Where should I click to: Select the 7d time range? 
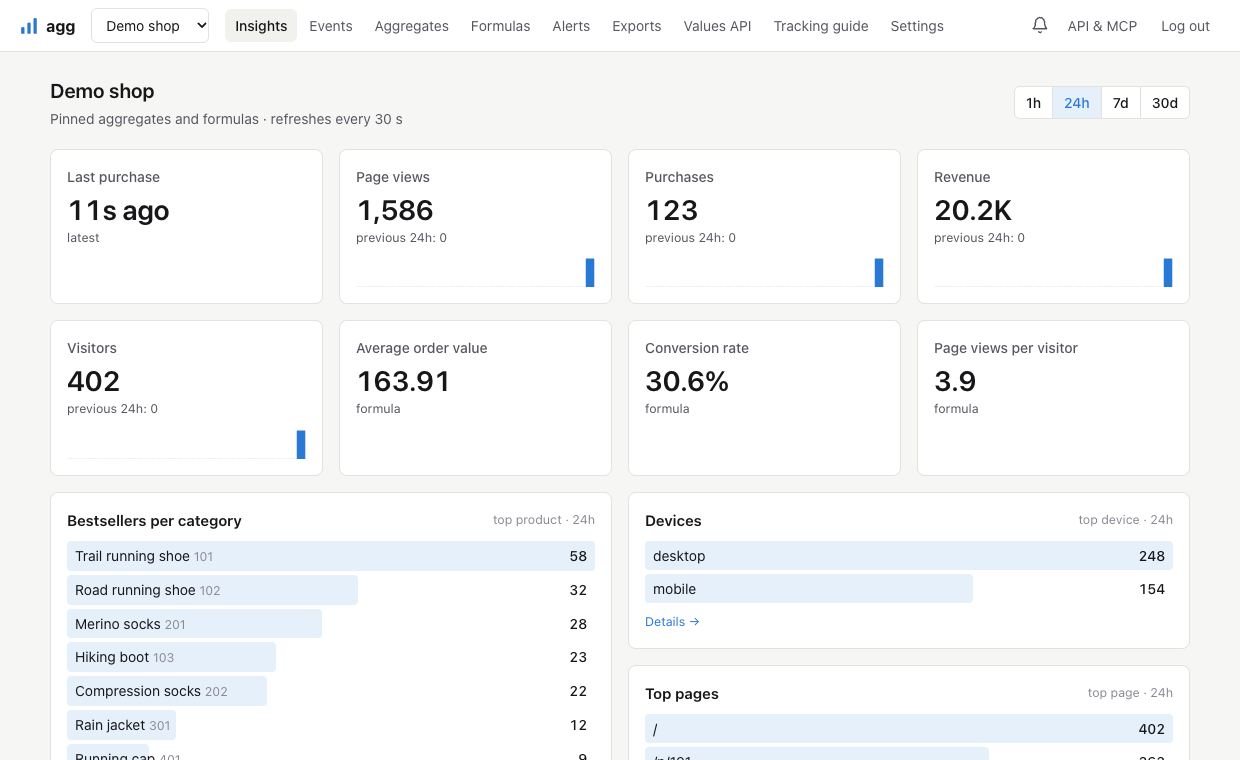1121,103
